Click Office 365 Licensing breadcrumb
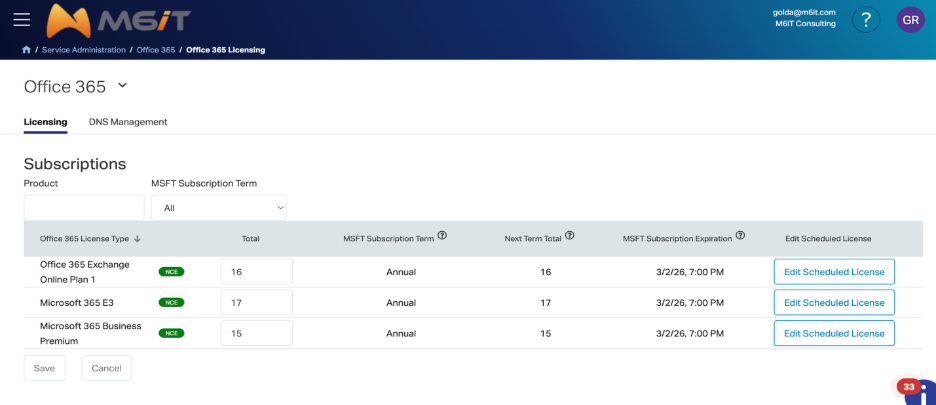936x405 pixels. pyautogui.click(x=226, y=50)
